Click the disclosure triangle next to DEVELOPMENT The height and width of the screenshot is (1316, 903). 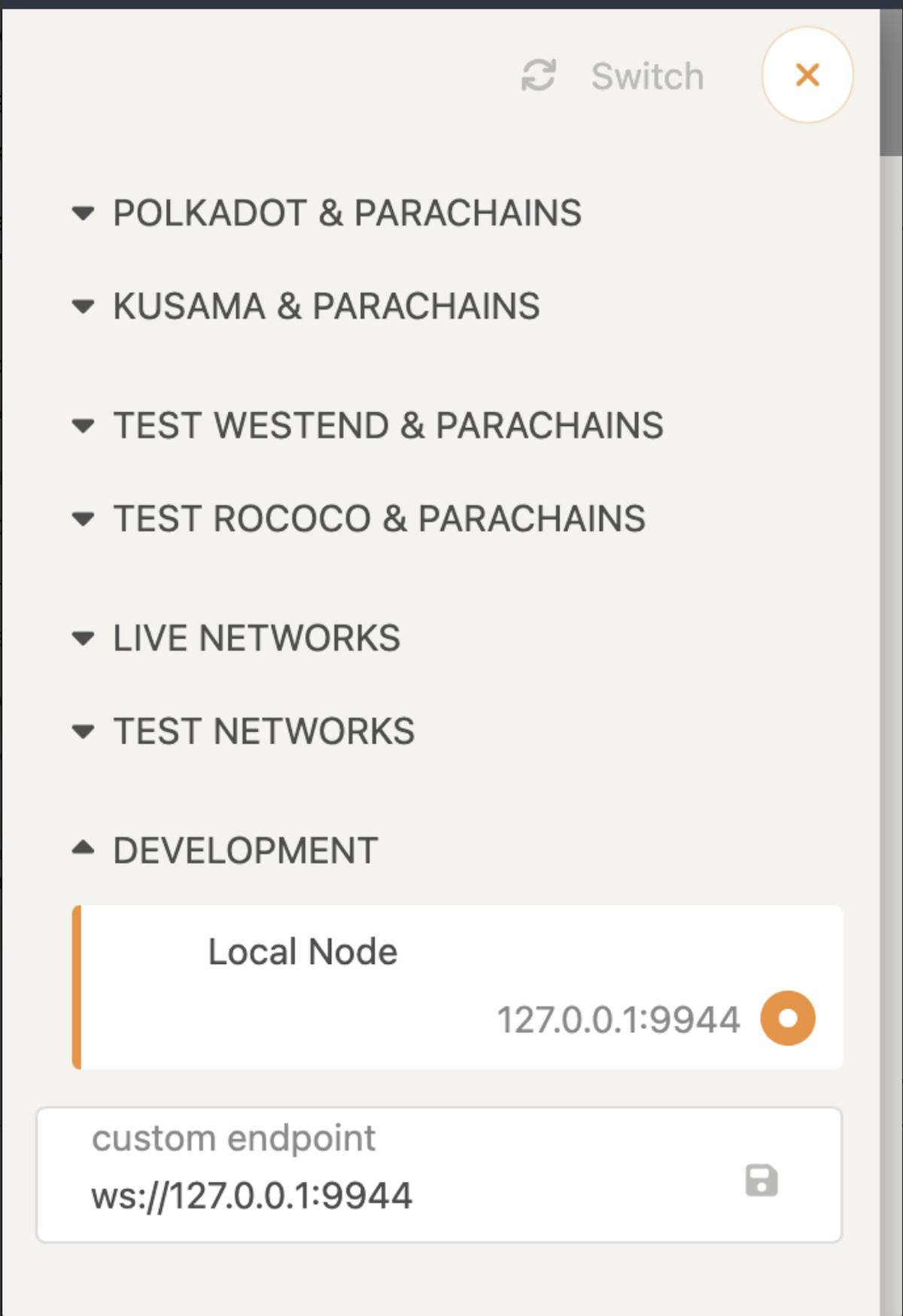pos(83,849)
